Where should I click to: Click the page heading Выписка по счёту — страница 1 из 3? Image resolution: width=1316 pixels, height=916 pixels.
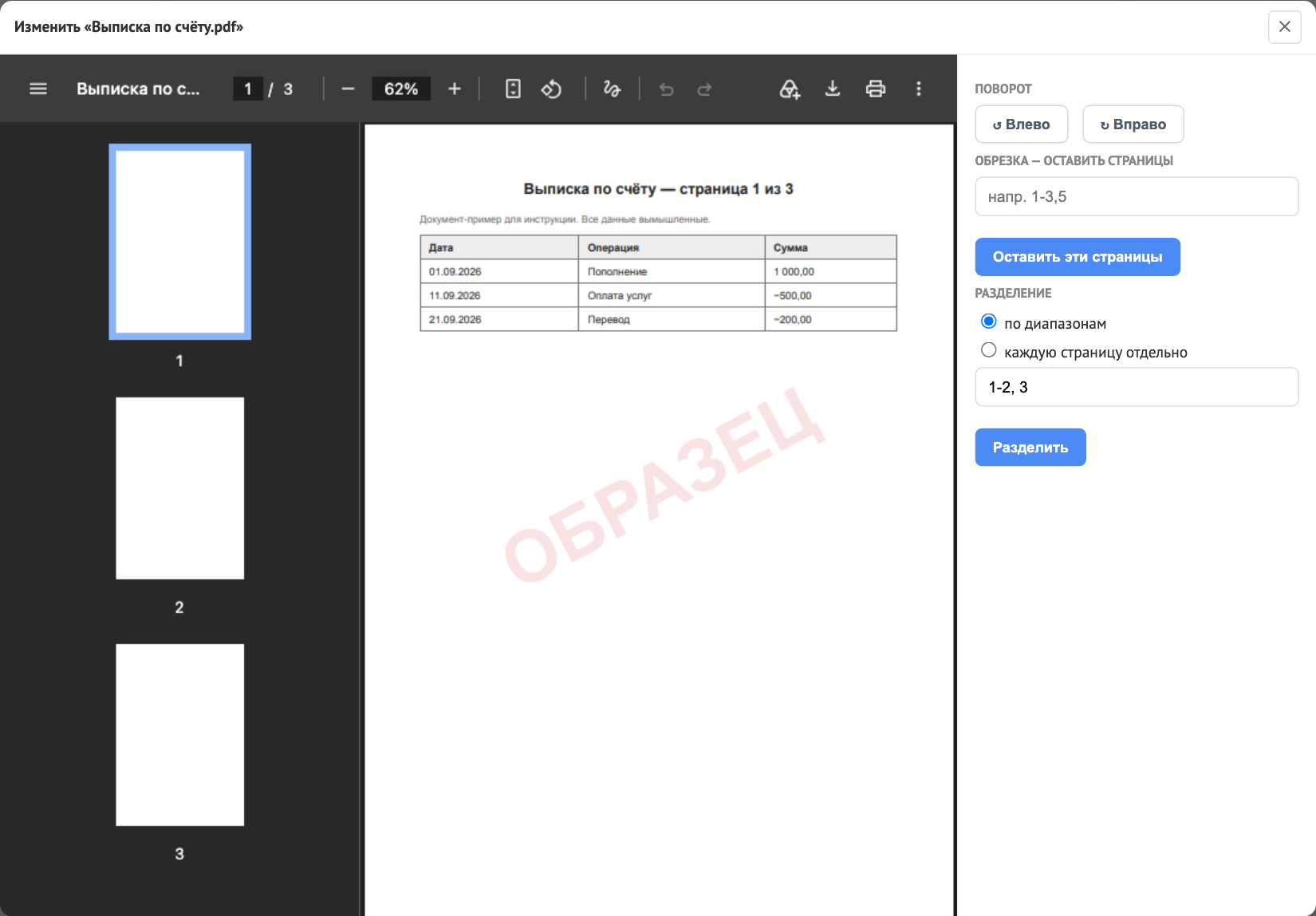pos(658,189)
